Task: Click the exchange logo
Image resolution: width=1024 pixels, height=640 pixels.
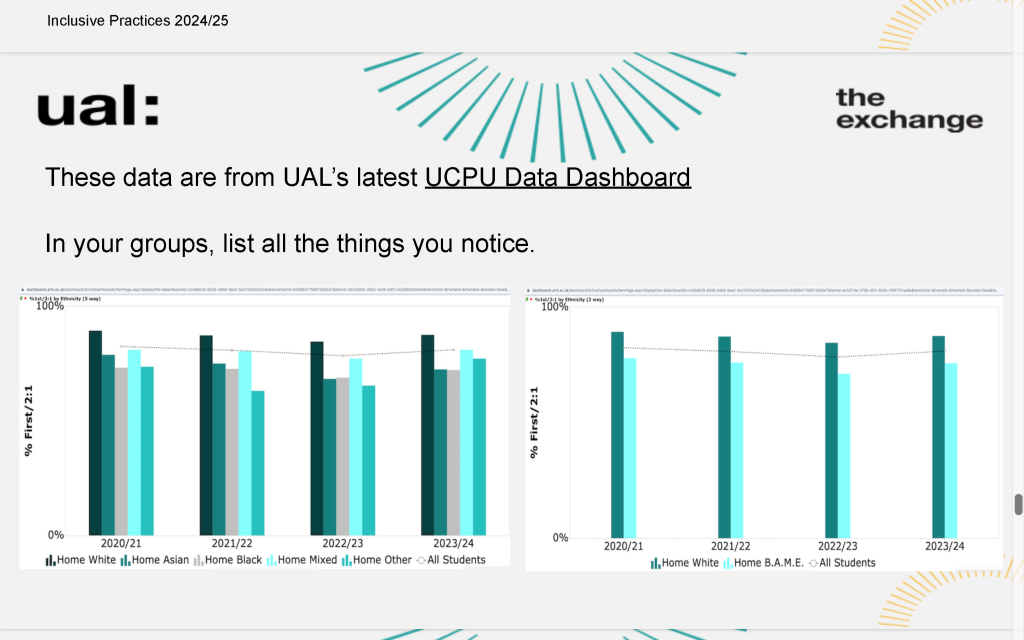Action: tap(909, 110)
